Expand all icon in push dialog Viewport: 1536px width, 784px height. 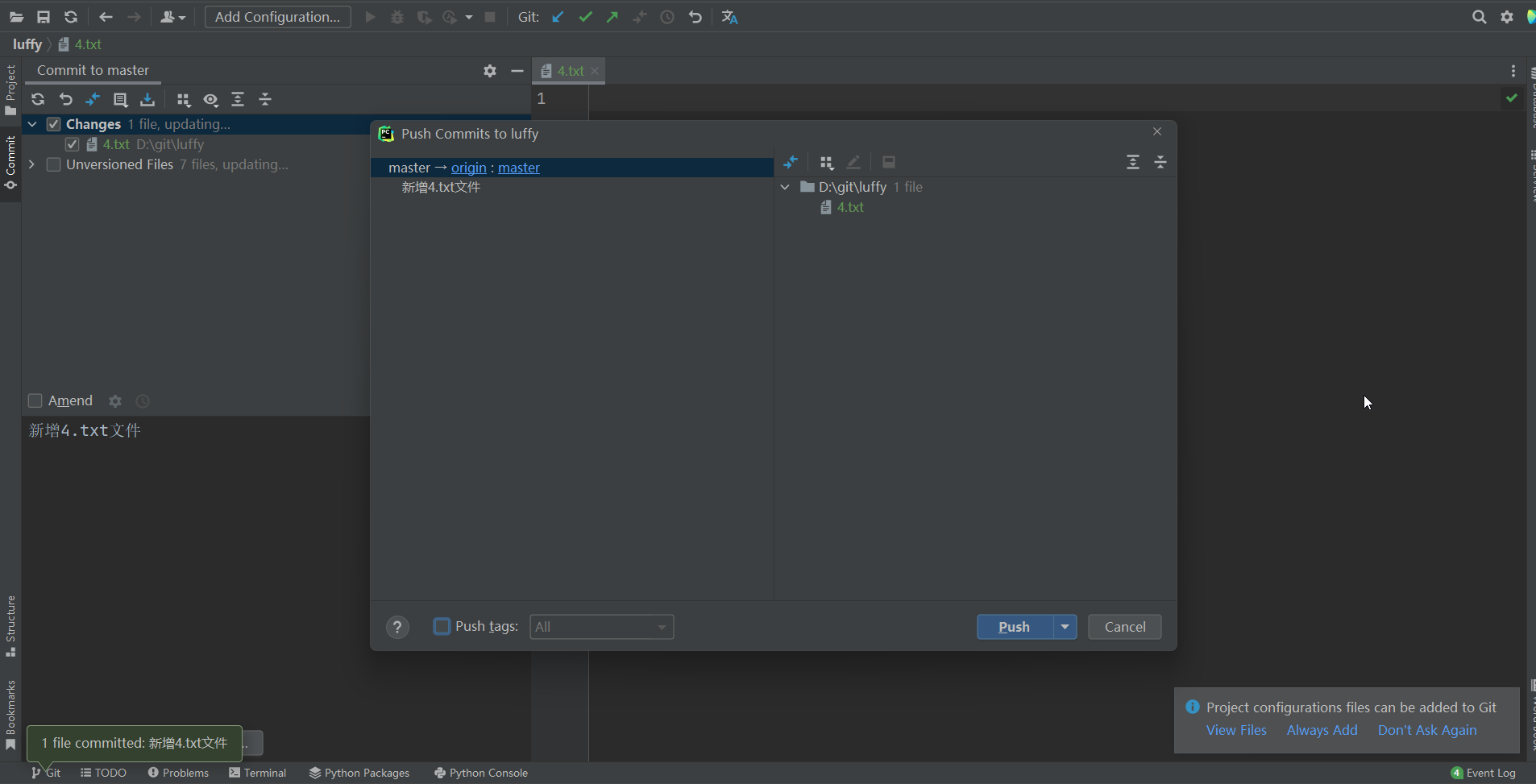[x=1133, y=162]
